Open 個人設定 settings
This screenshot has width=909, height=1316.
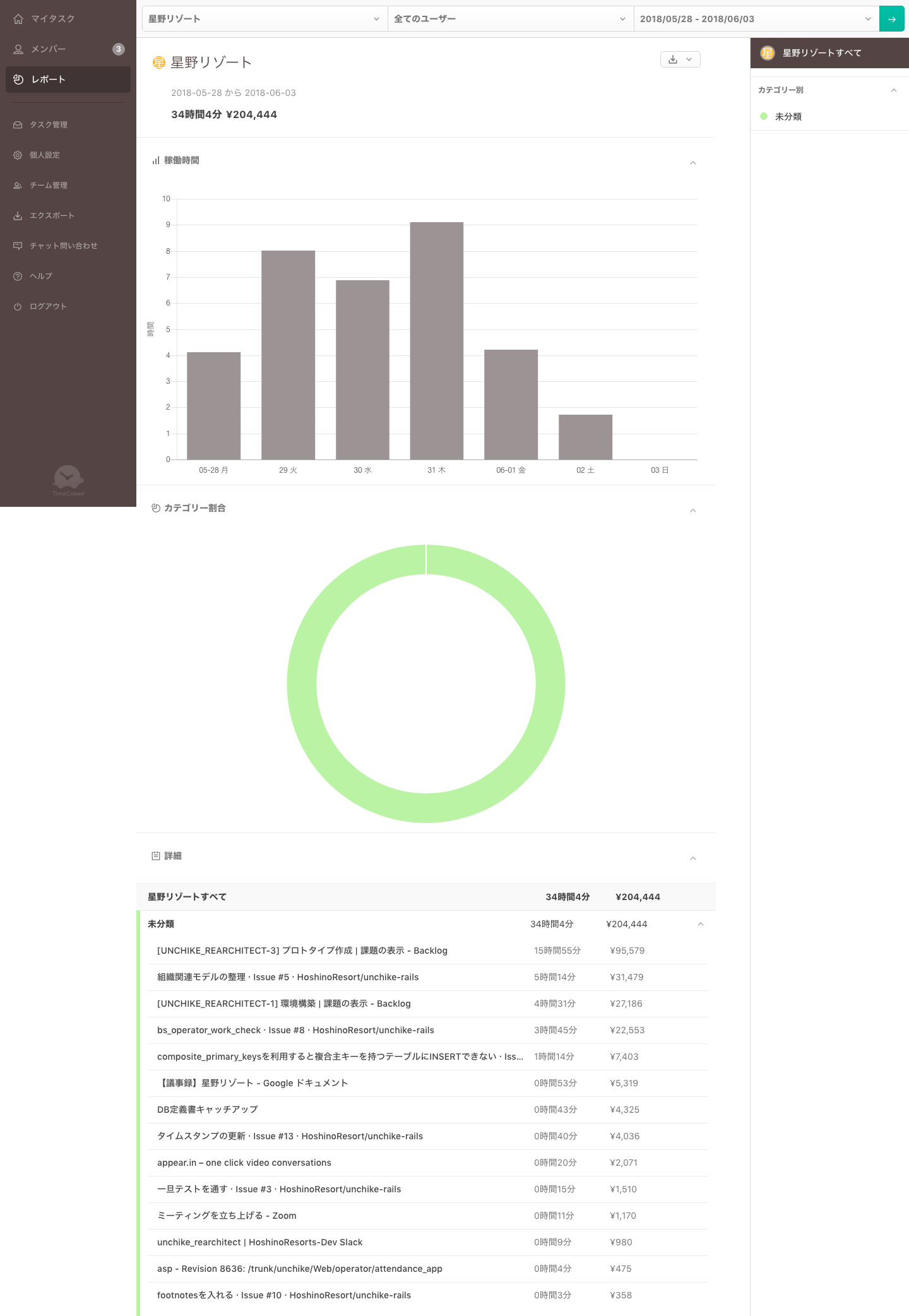(x=68, y=155)
